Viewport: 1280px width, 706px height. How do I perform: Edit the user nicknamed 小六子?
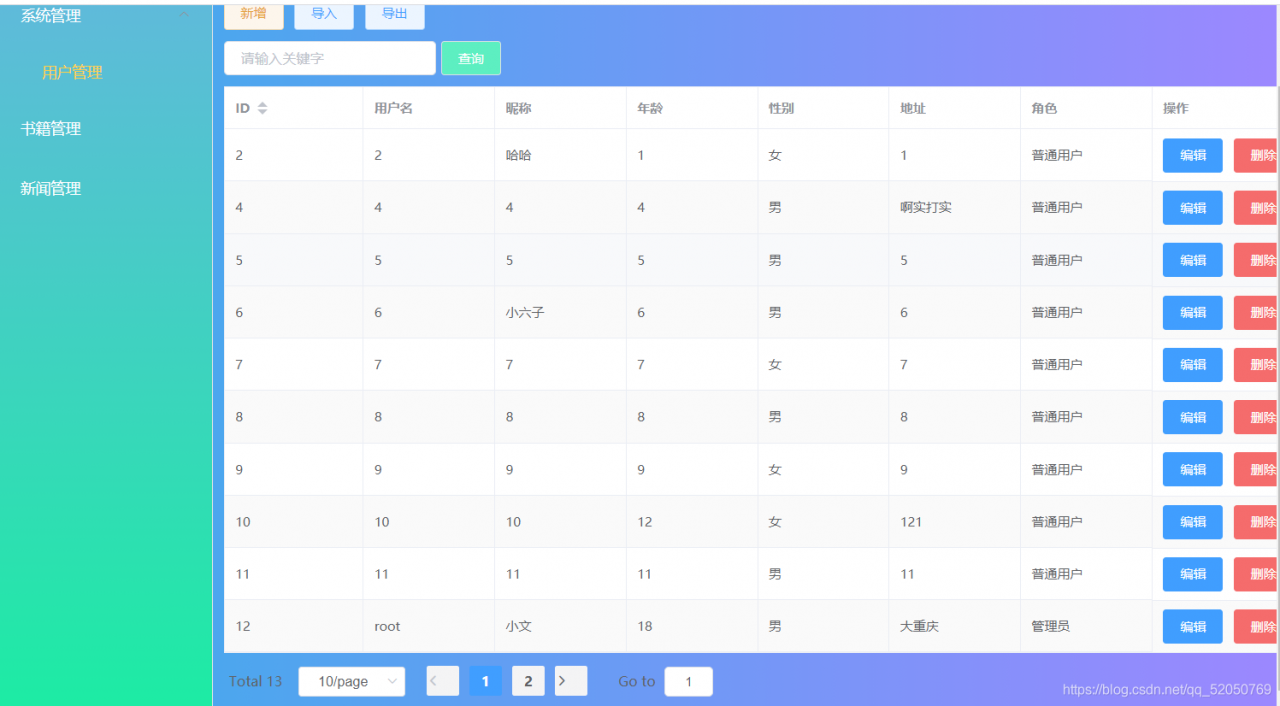click(x=1192, y=312)
